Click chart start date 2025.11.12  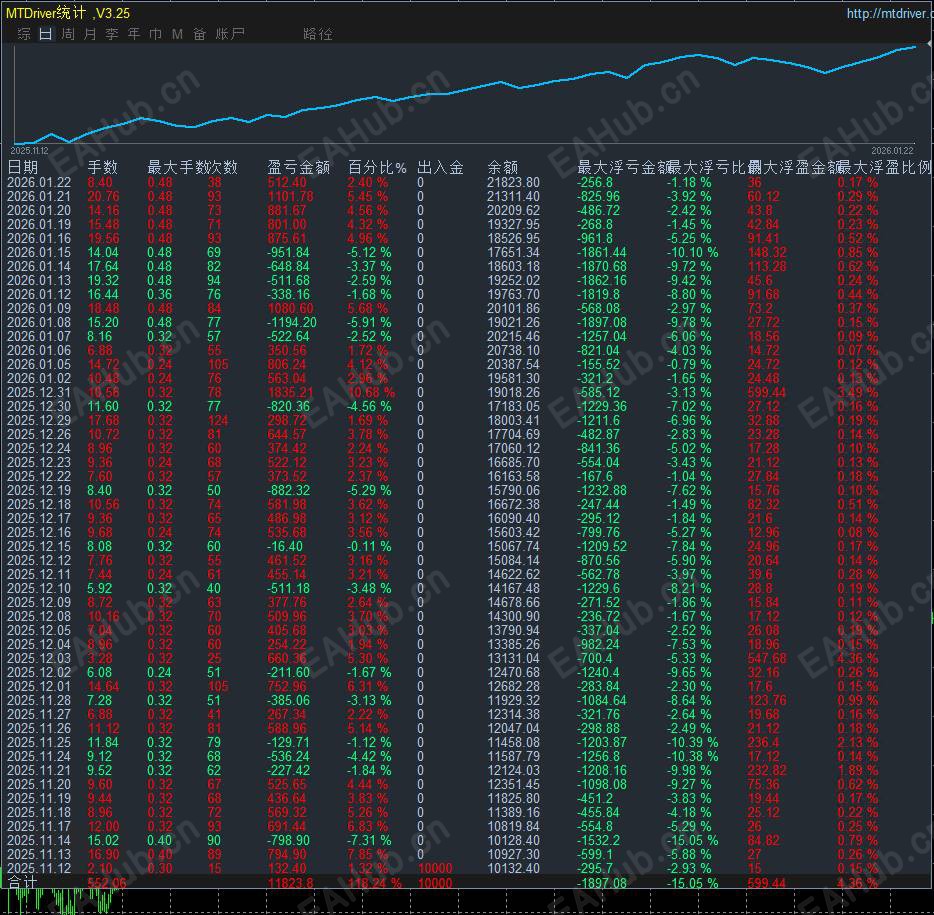click(29, 151)
